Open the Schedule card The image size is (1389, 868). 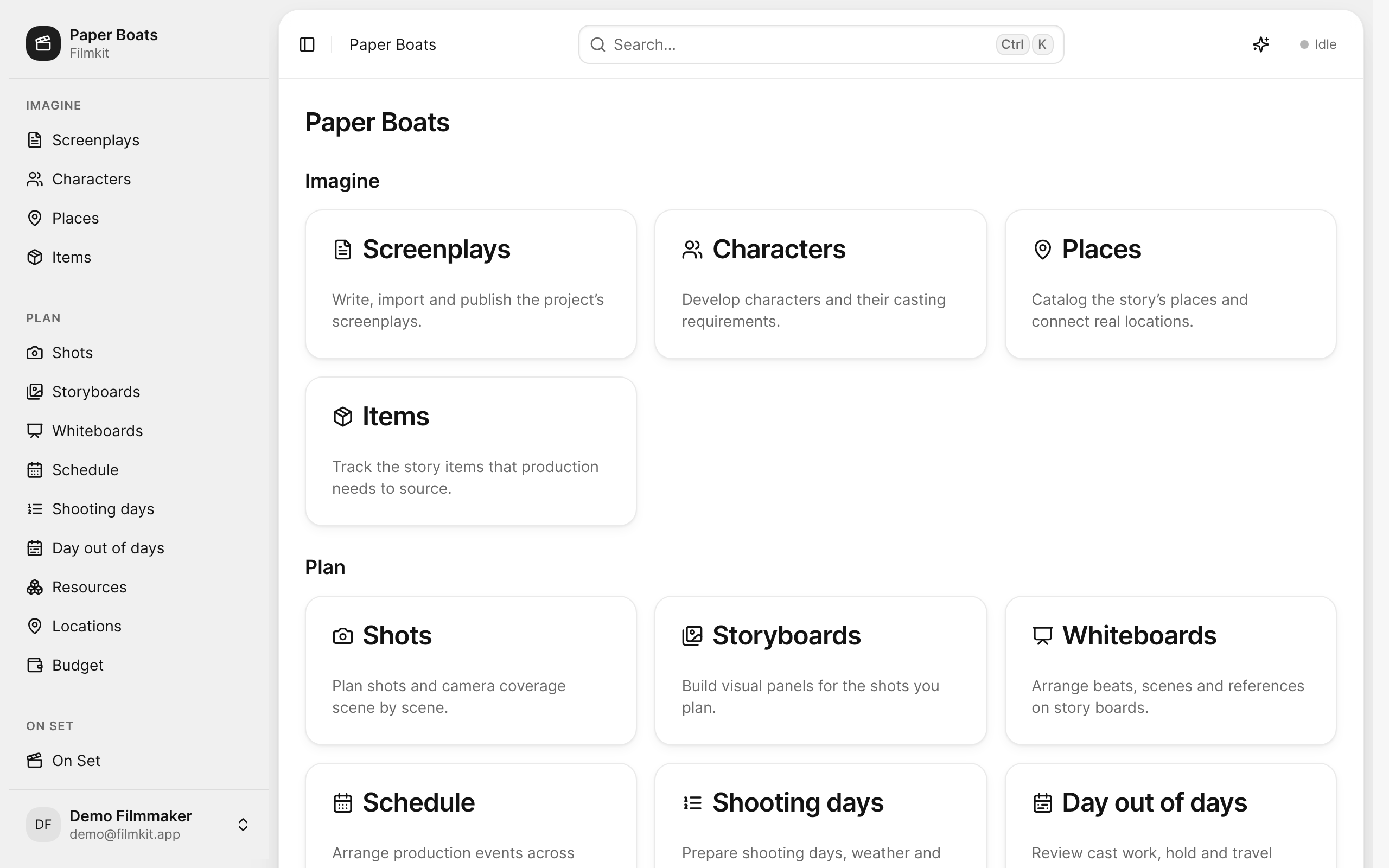pyautogui.click(x=470, y=816)
